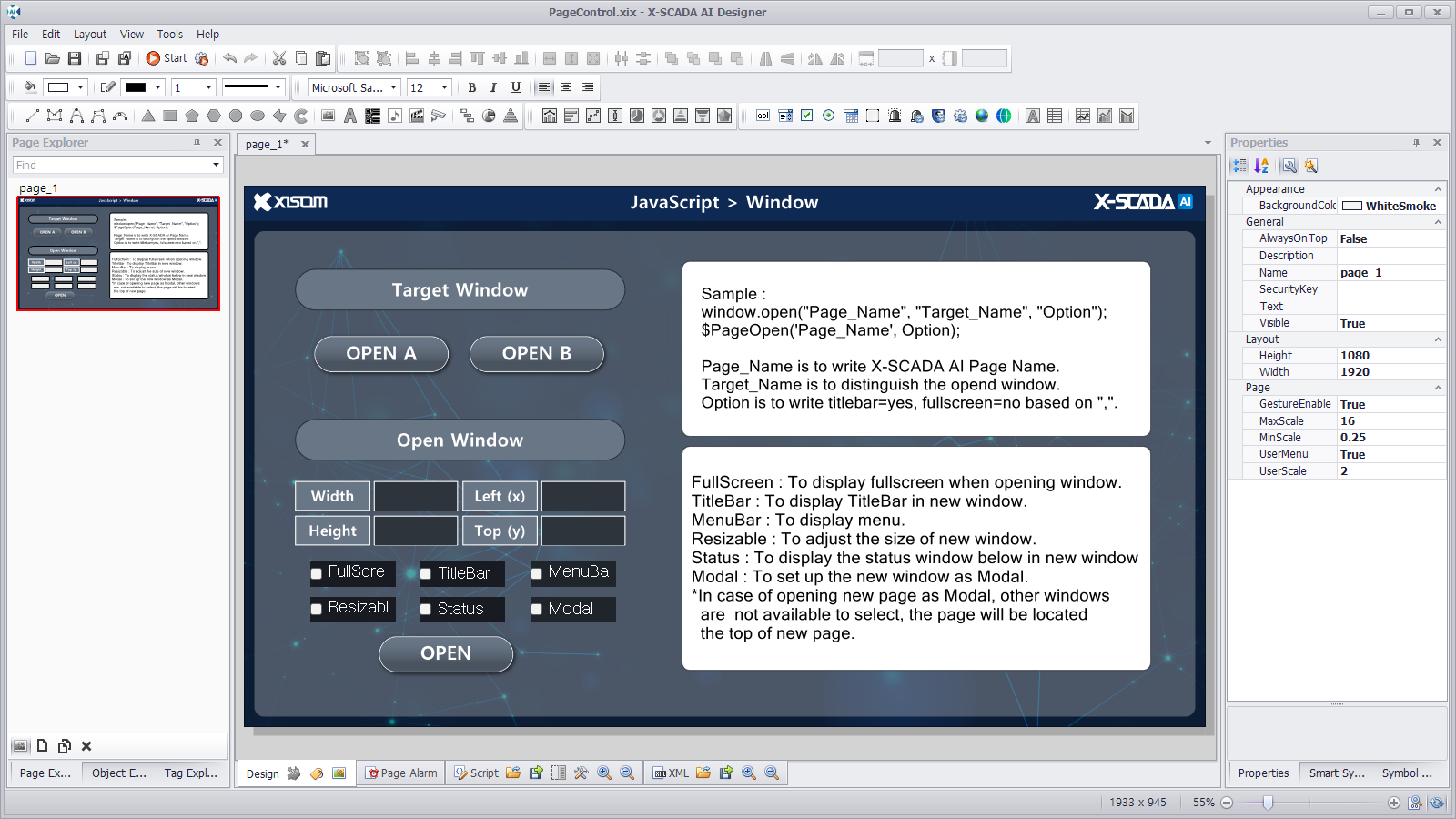1456x819 pixels.
Task: Open the File menu
Action: [20, 34]
